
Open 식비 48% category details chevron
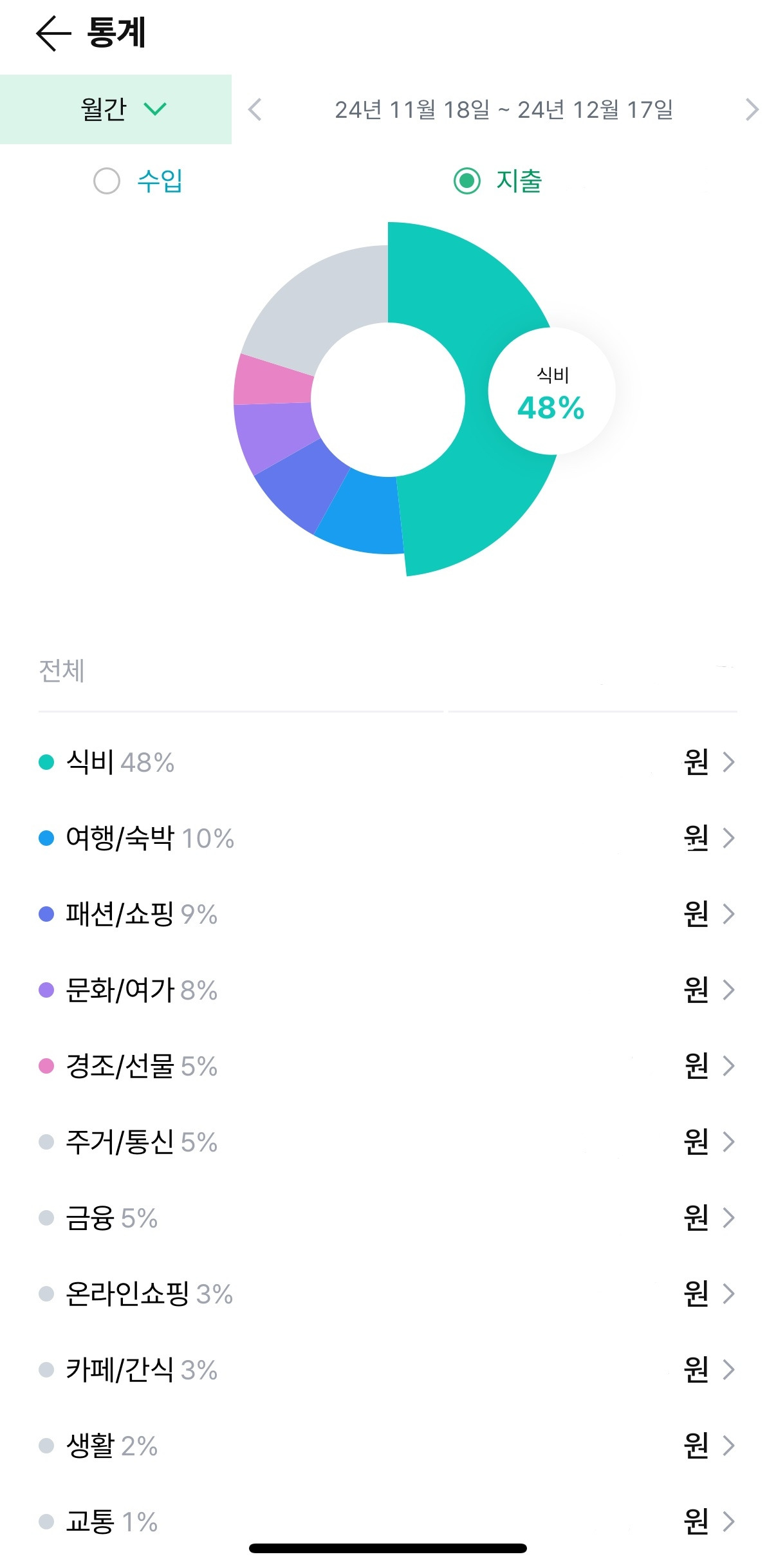click(728, 762)
